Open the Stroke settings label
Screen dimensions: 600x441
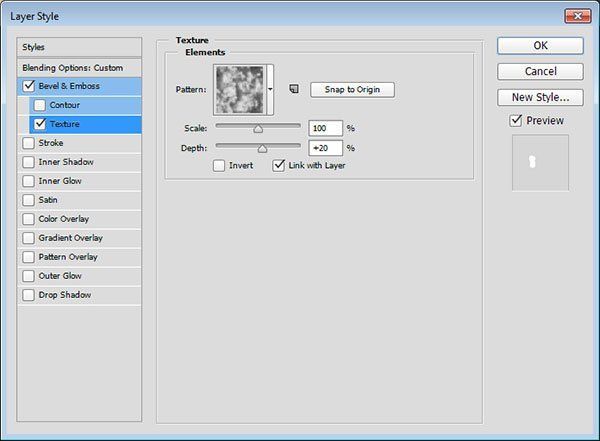coord(51,143)
